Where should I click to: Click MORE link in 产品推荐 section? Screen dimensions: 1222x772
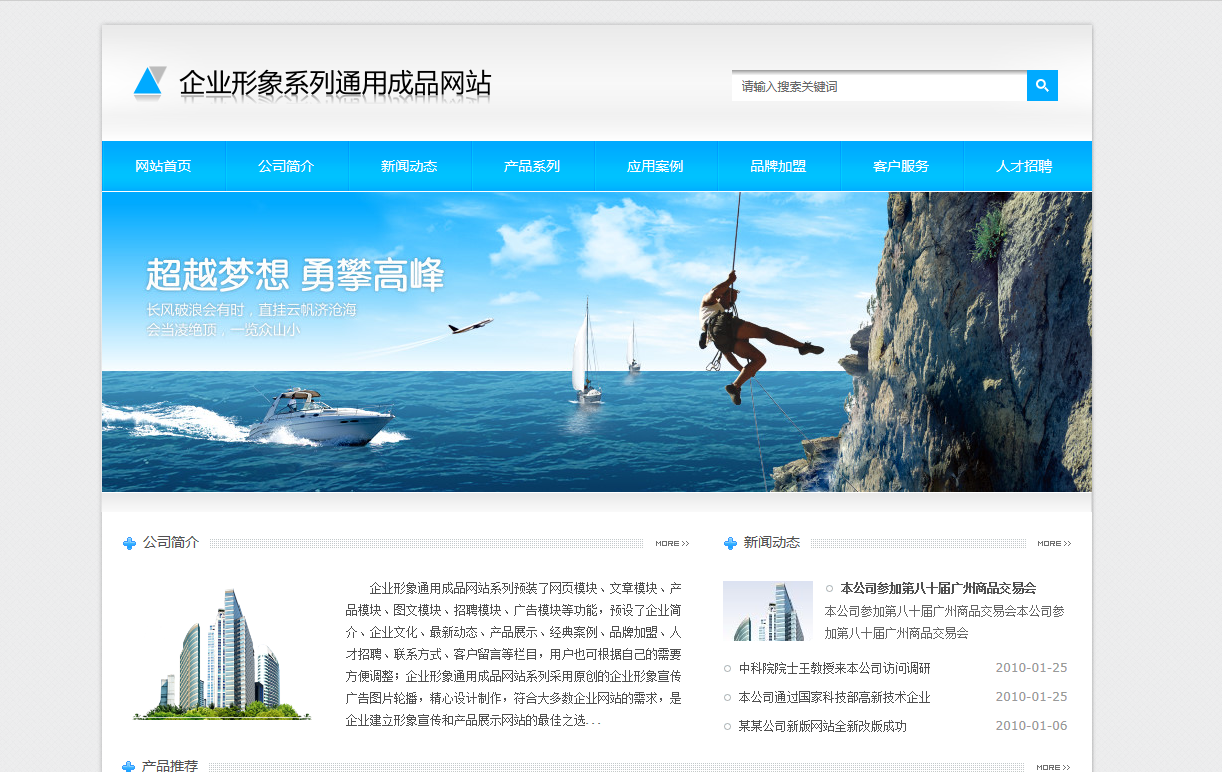point(1054,767)
